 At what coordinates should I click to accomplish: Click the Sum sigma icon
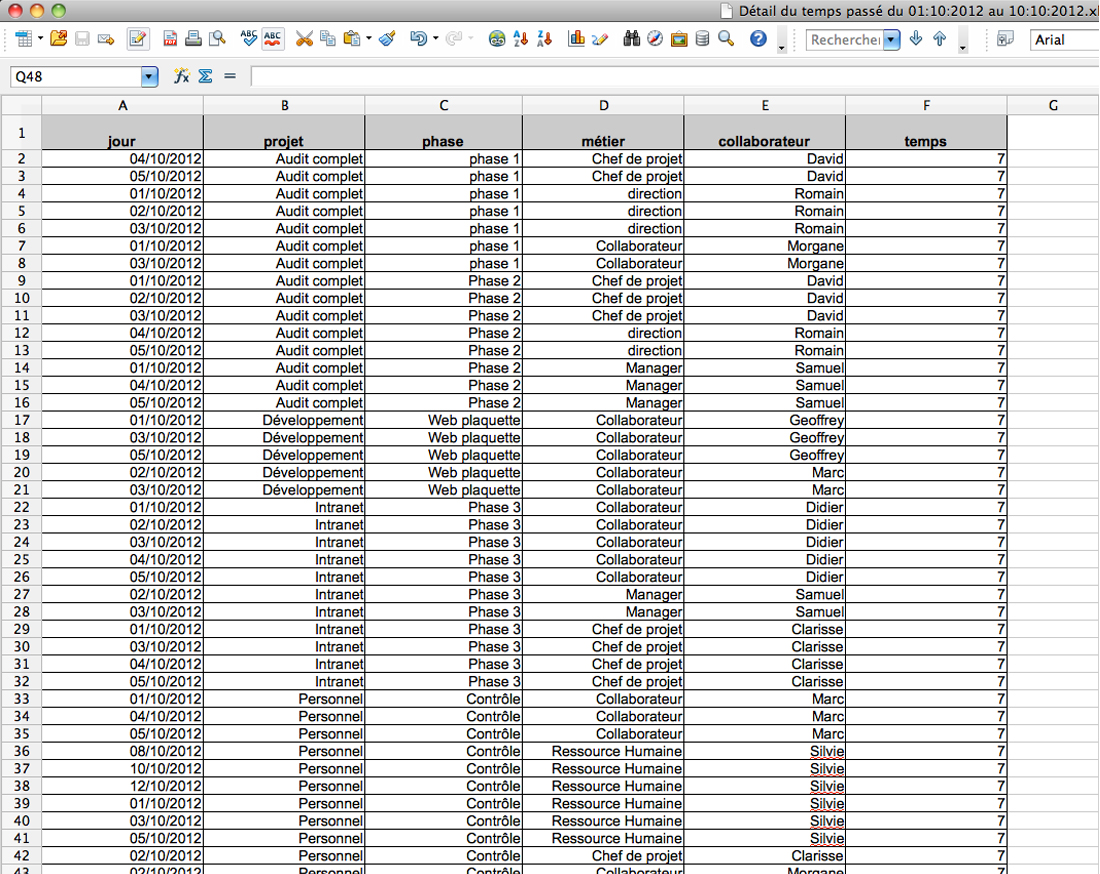coord(206,76)
